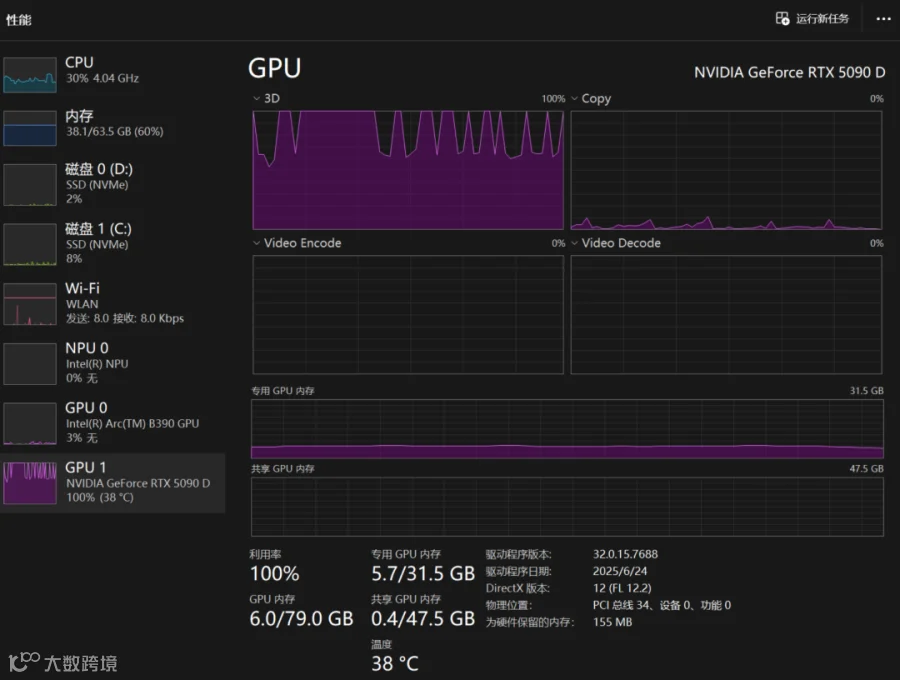Image resolution: width=900 pixels, height=680 pixels.
Task: Click the NPU 0 mini graph thumbnail
Action: [30, 364]
